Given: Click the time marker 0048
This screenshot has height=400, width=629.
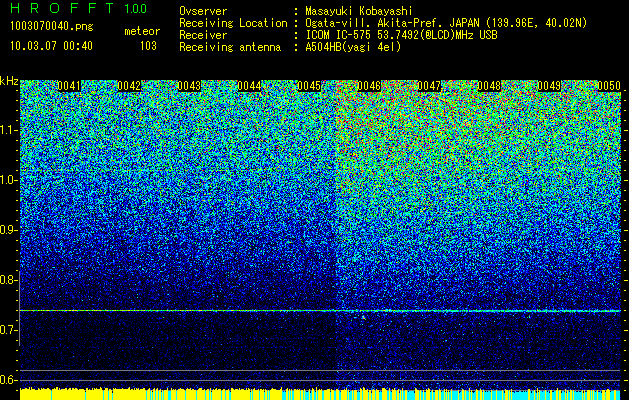Looking at the screenshot, I should (x=489, y=86).
